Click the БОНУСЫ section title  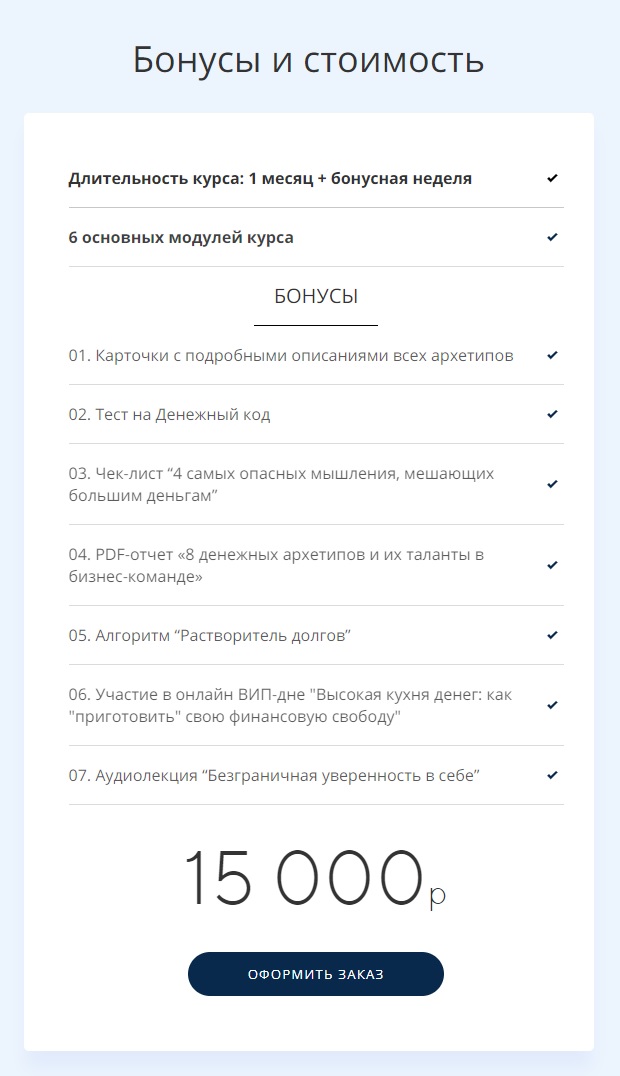pos(316,297)
